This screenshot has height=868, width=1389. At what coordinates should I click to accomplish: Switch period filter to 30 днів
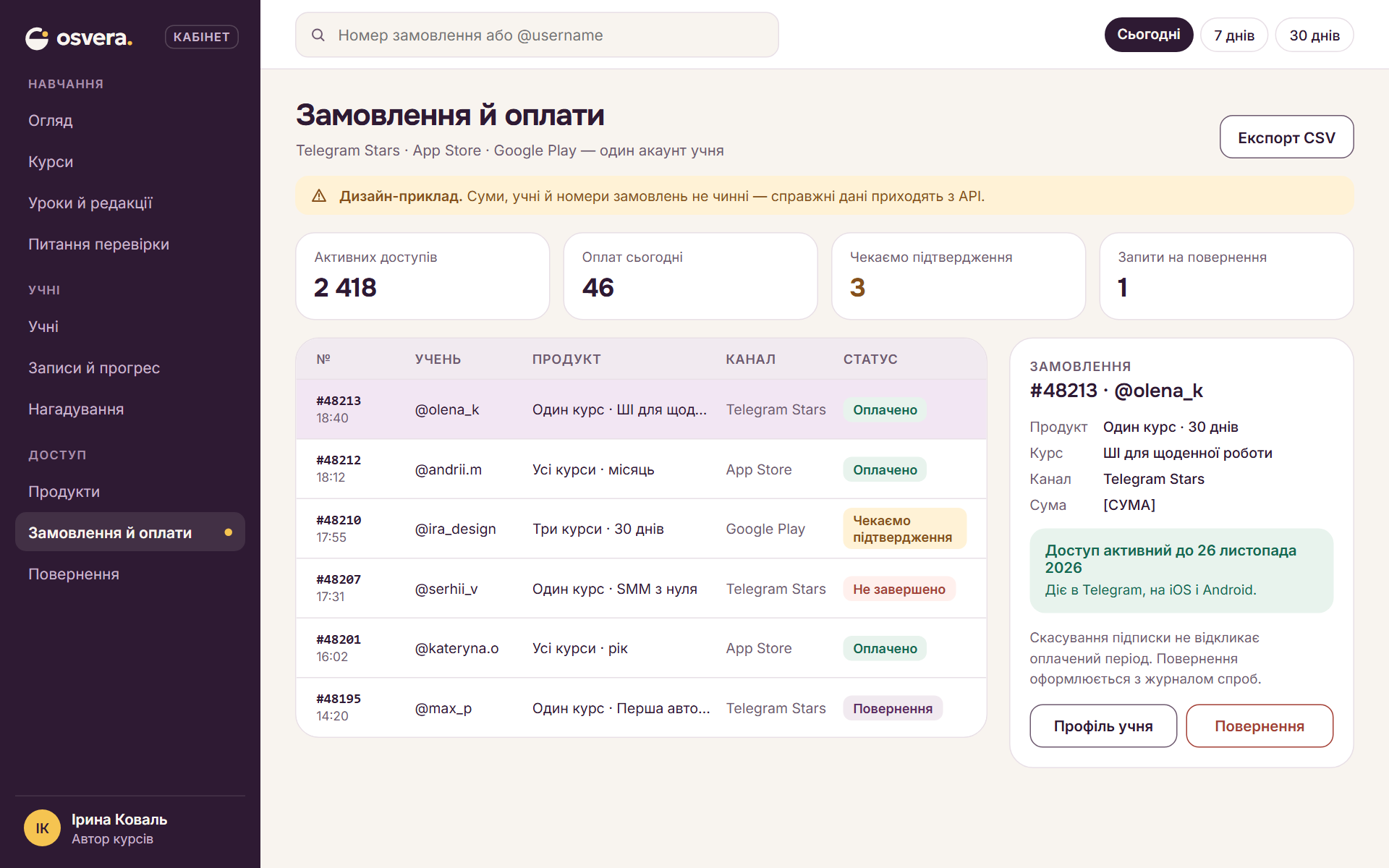coord(1314,35)
